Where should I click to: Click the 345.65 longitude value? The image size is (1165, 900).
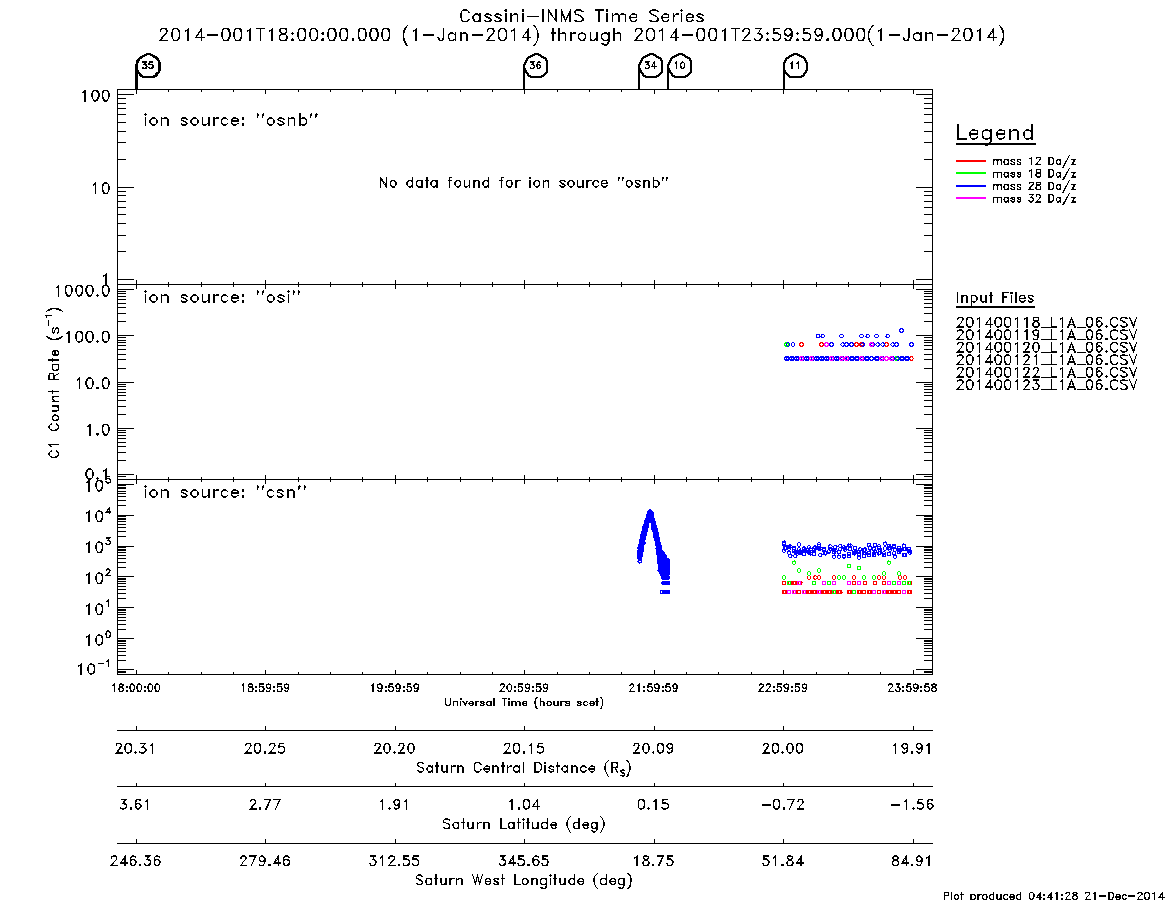point(524,861)
